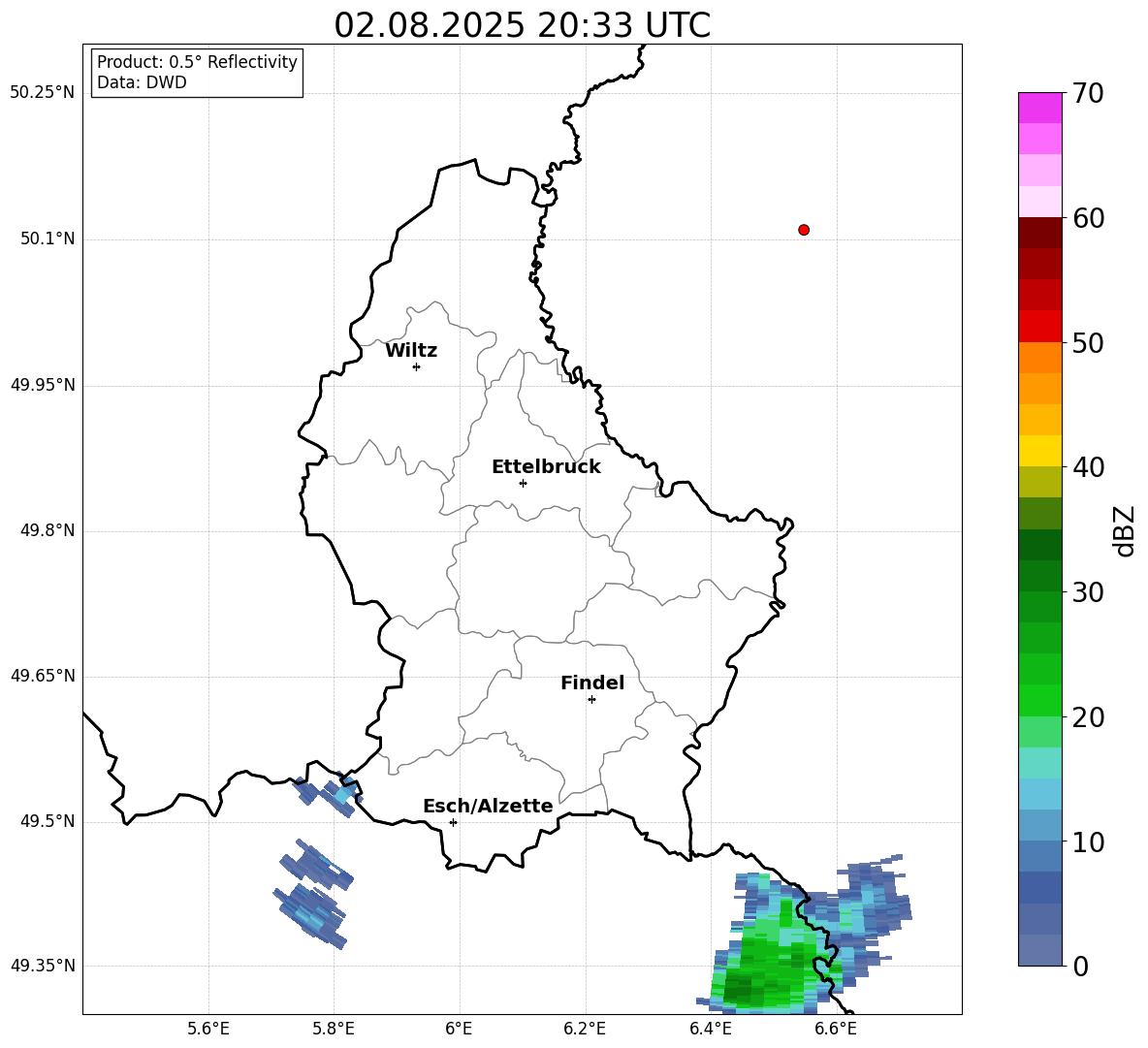Click the 'Wiltz' city label
Screen dimensions: 1148x1048
411,351
